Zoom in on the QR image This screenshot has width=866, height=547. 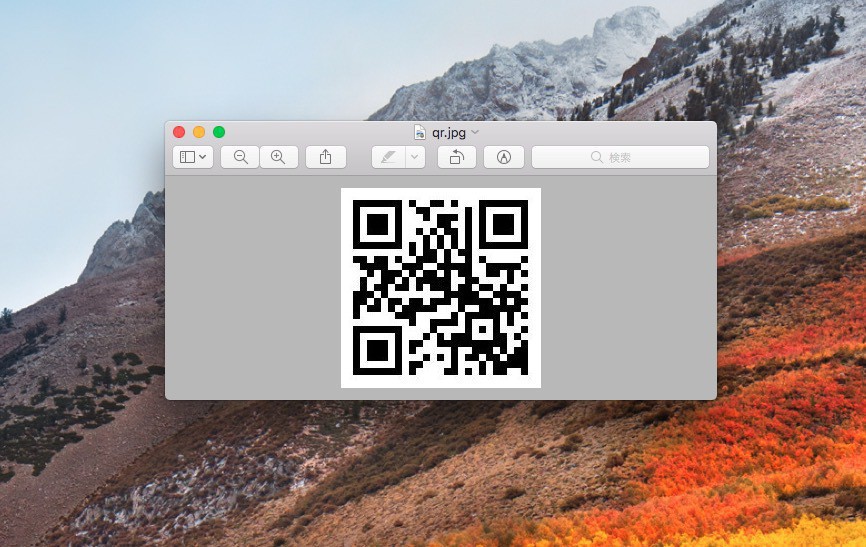click(x=278, y=157)
